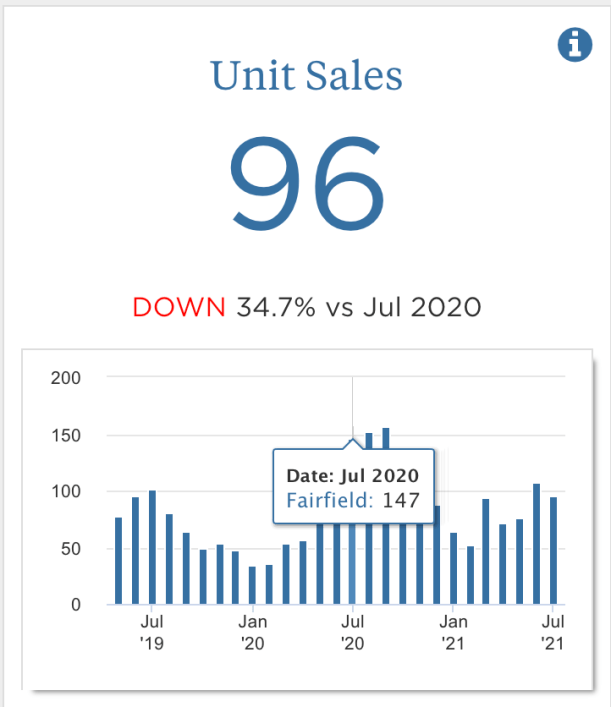Click the red DOWN indicator text
Screen dimensions: 611x707
(180, 307)
